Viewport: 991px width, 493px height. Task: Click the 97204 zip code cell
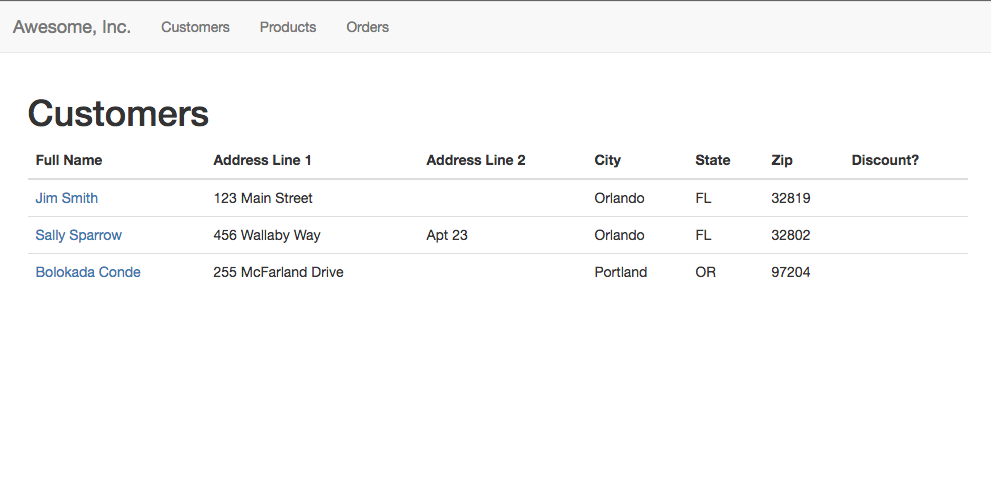tap(791, 272)
